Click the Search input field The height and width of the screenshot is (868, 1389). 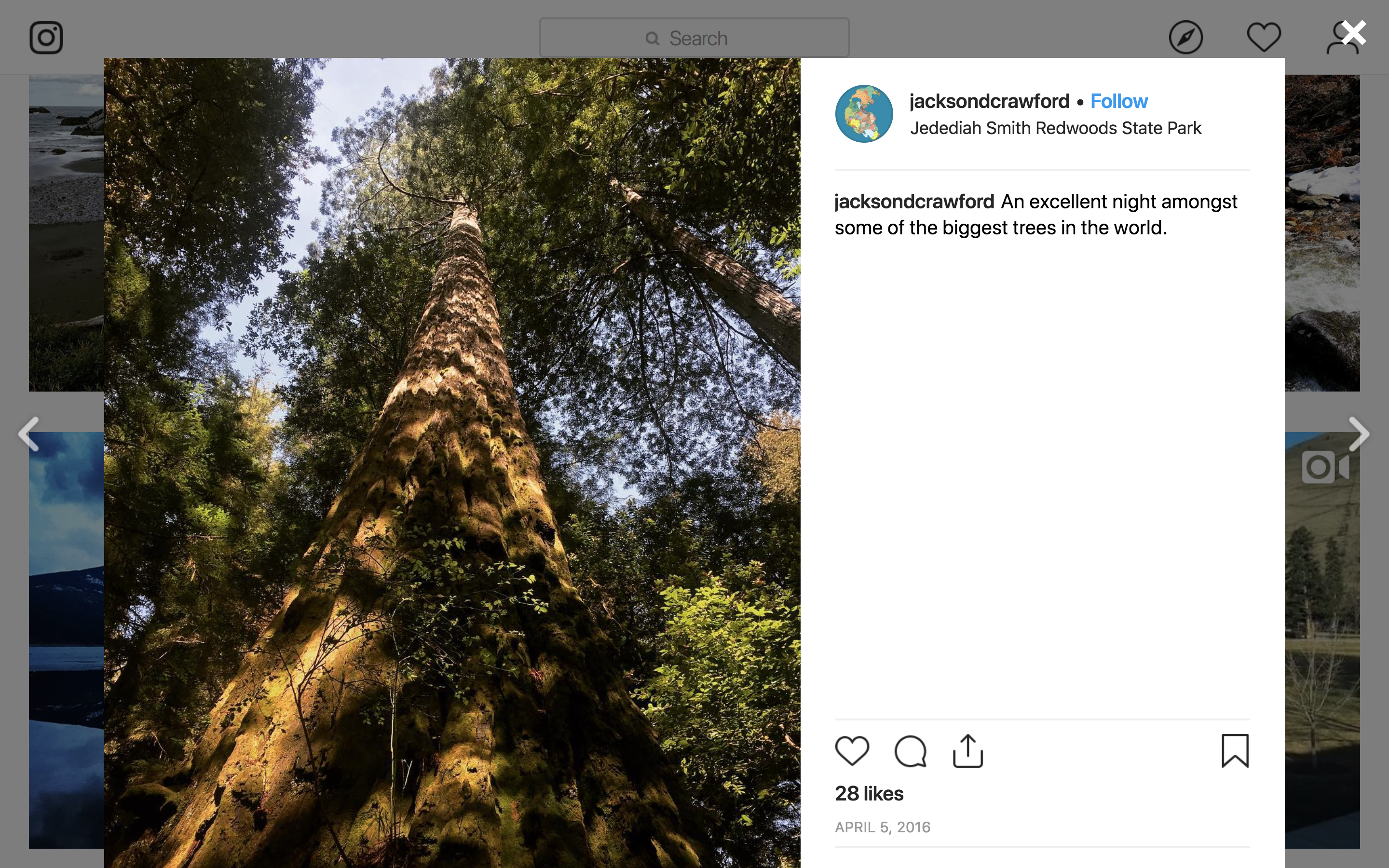(694, 38)
